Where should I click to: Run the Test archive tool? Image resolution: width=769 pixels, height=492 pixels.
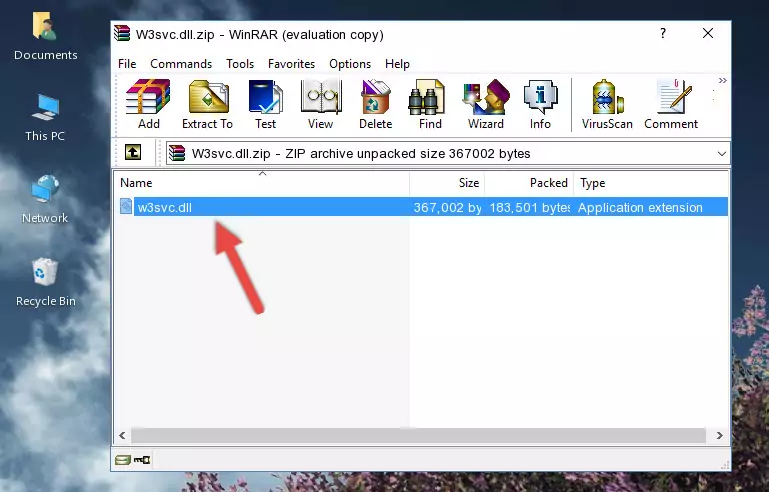click(x=265, y=104)
